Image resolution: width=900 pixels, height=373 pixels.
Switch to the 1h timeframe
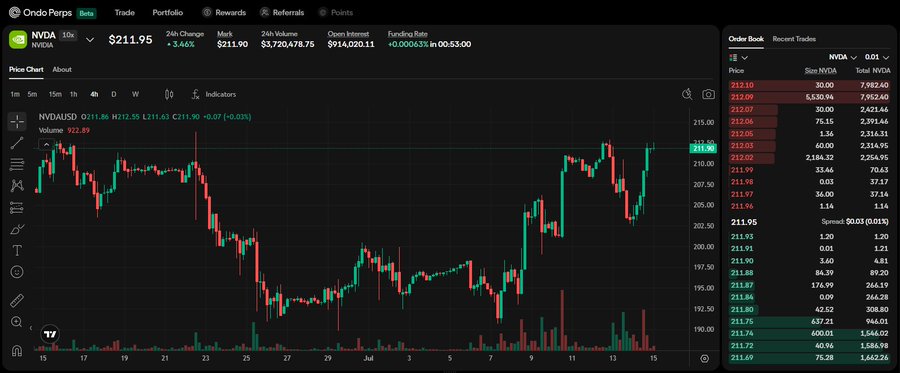73,94
